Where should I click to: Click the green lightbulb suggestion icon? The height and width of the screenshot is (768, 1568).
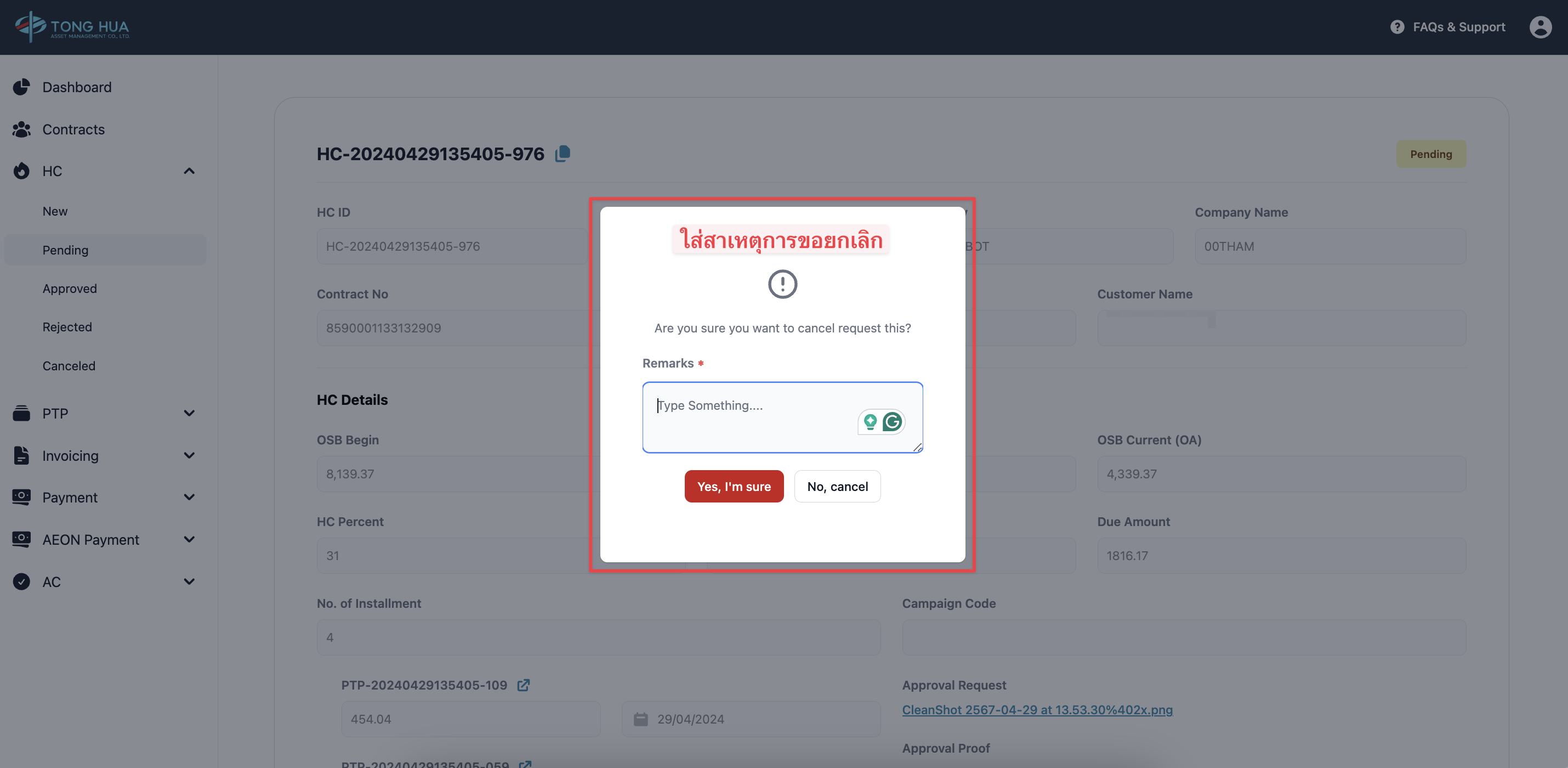click(x=870, y=421)
